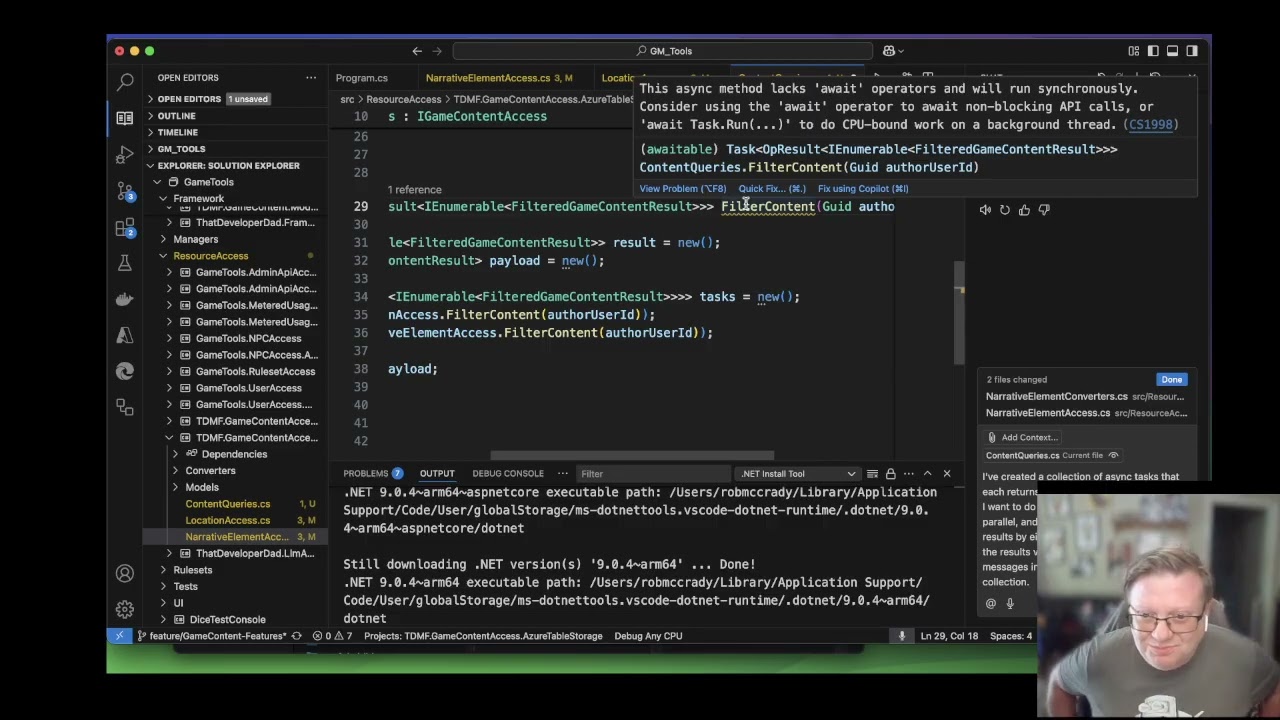Give thumbs down to the chat response
Screen dimensions: 1280x720
point(1043,210)
